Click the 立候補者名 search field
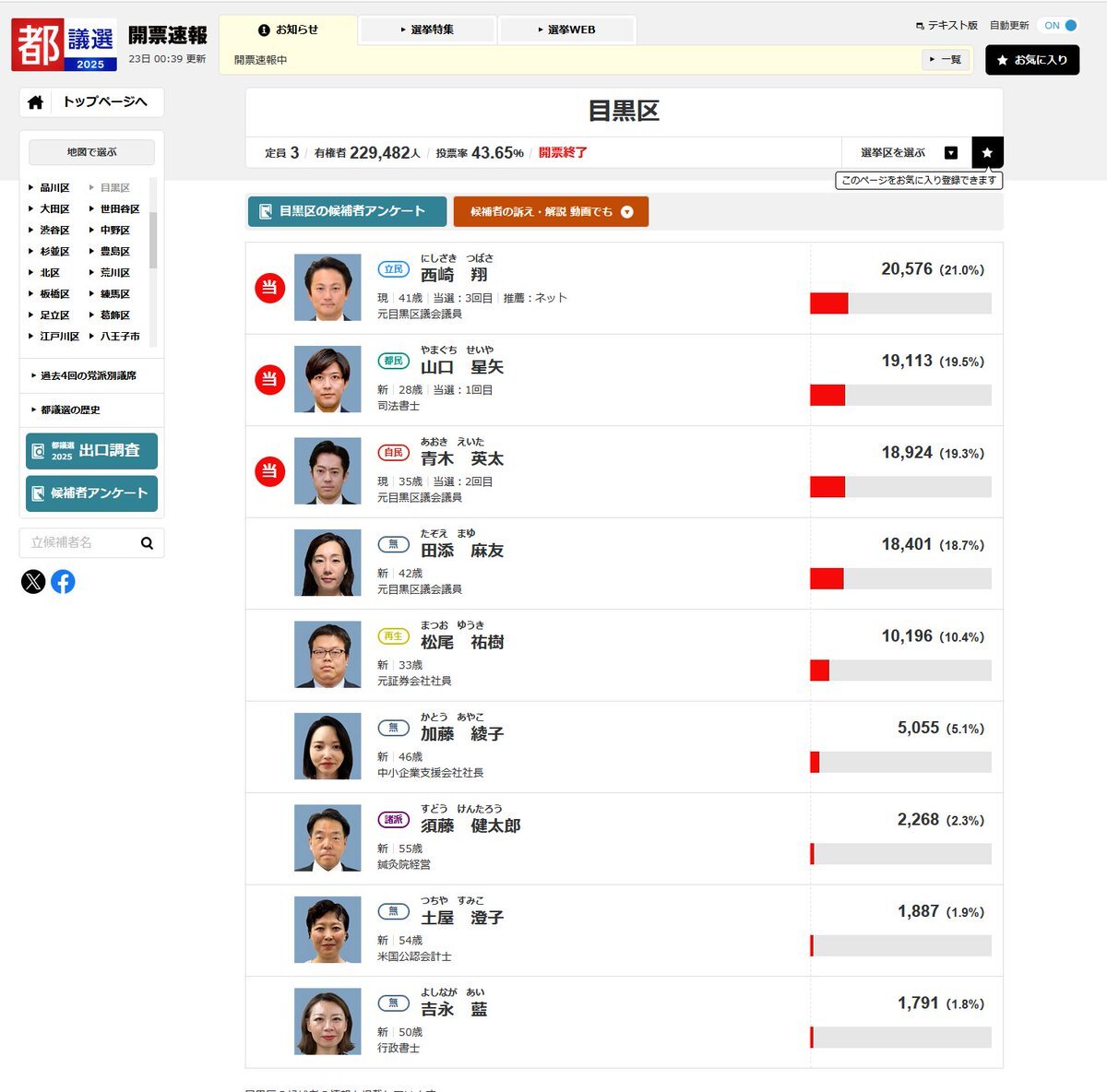1107x1092 pixels. tap(79, 543)
